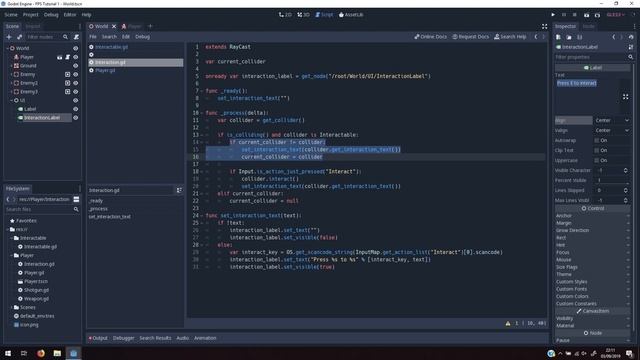Expand Anchor section in Inspector
Viewport: 640px width, 360px height.
(592, 216)
